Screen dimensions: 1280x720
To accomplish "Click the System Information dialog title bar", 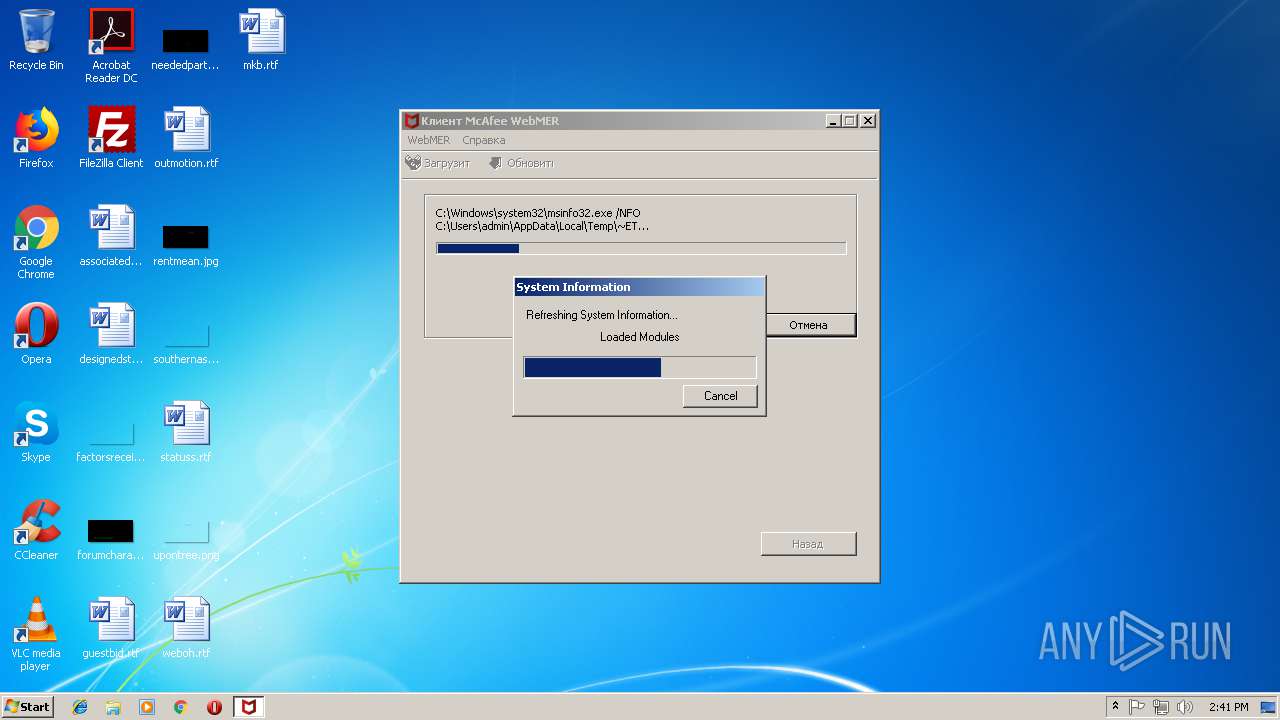I will pos(639,287).
